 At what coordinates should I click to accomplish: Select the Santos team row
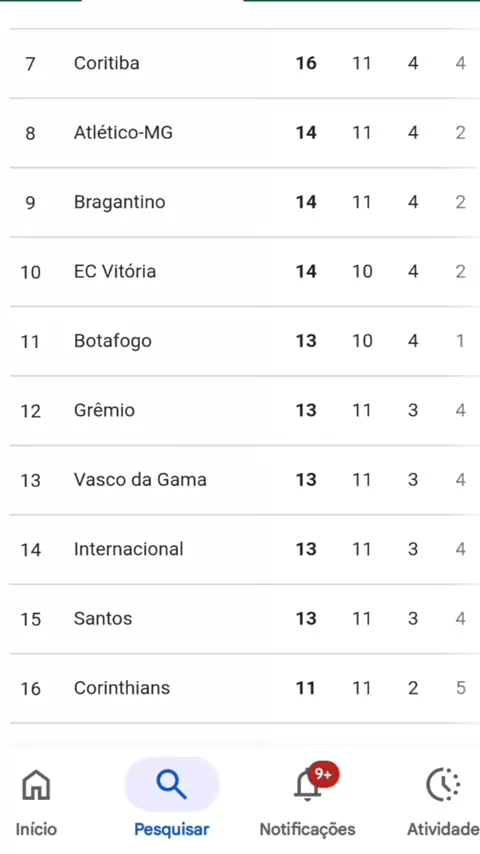click(240, 619)
